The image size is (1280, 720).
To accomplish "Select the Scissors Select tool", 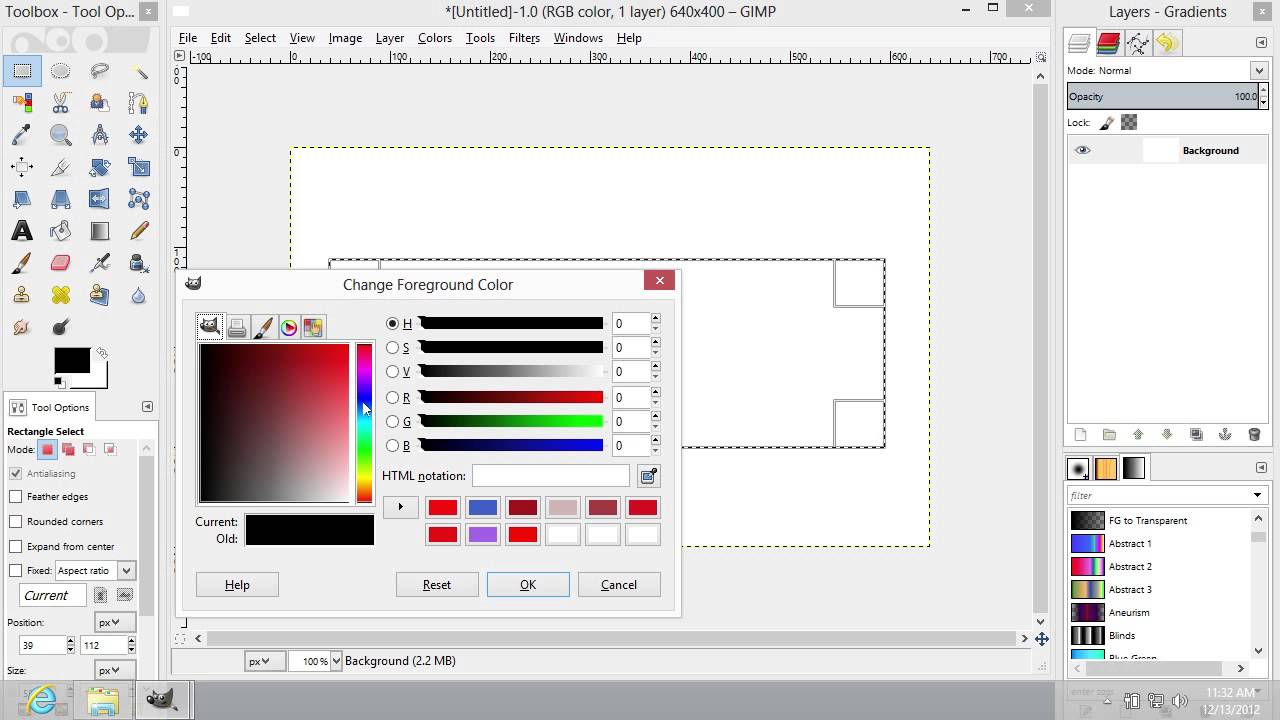I will point(61,103).
